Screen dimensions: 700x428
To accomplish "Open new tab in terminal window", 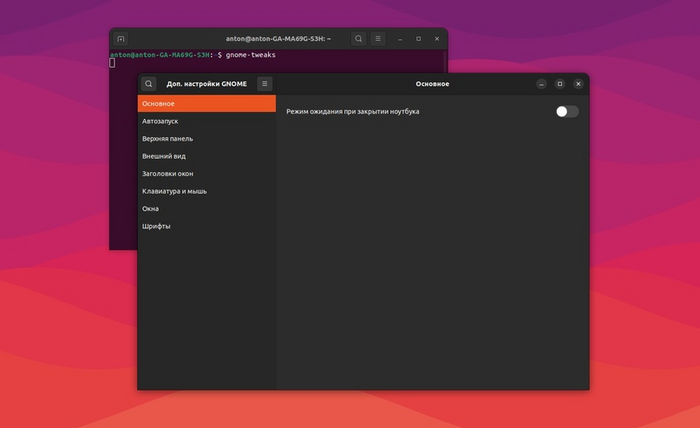I will tap(121, 38).
